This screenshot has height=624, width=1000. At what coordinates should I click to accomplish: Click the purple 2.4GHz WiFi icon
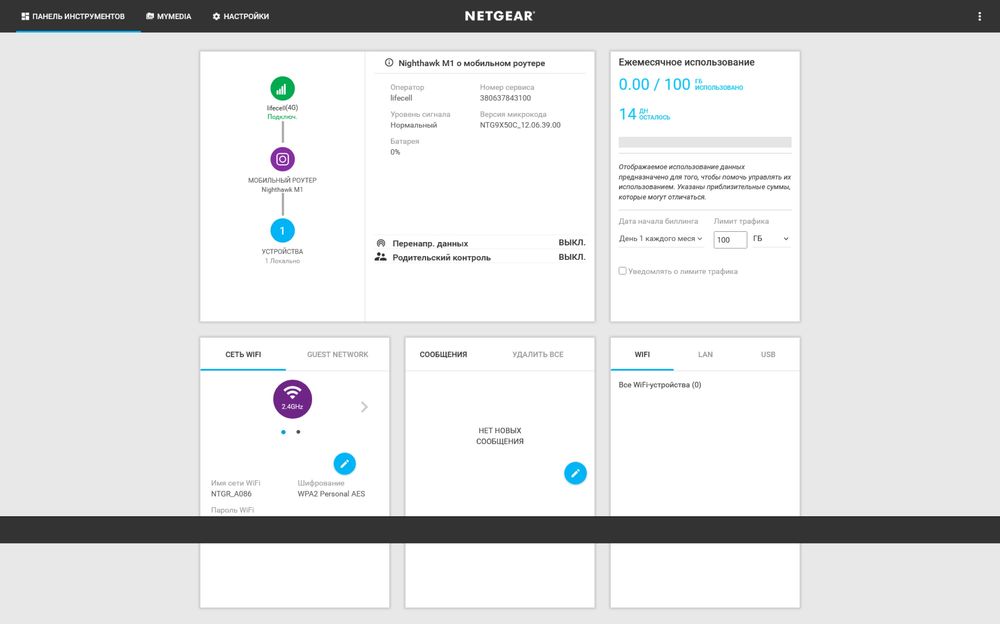(292, 399)
